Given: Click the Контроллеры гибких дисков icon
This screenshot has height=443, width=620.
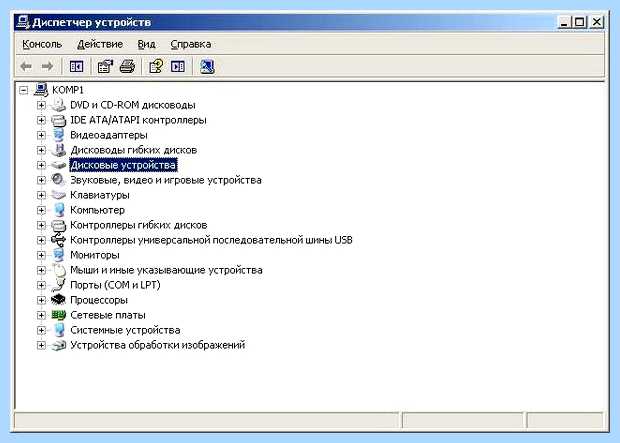Looking at the screenshot, I should [59, 225].
